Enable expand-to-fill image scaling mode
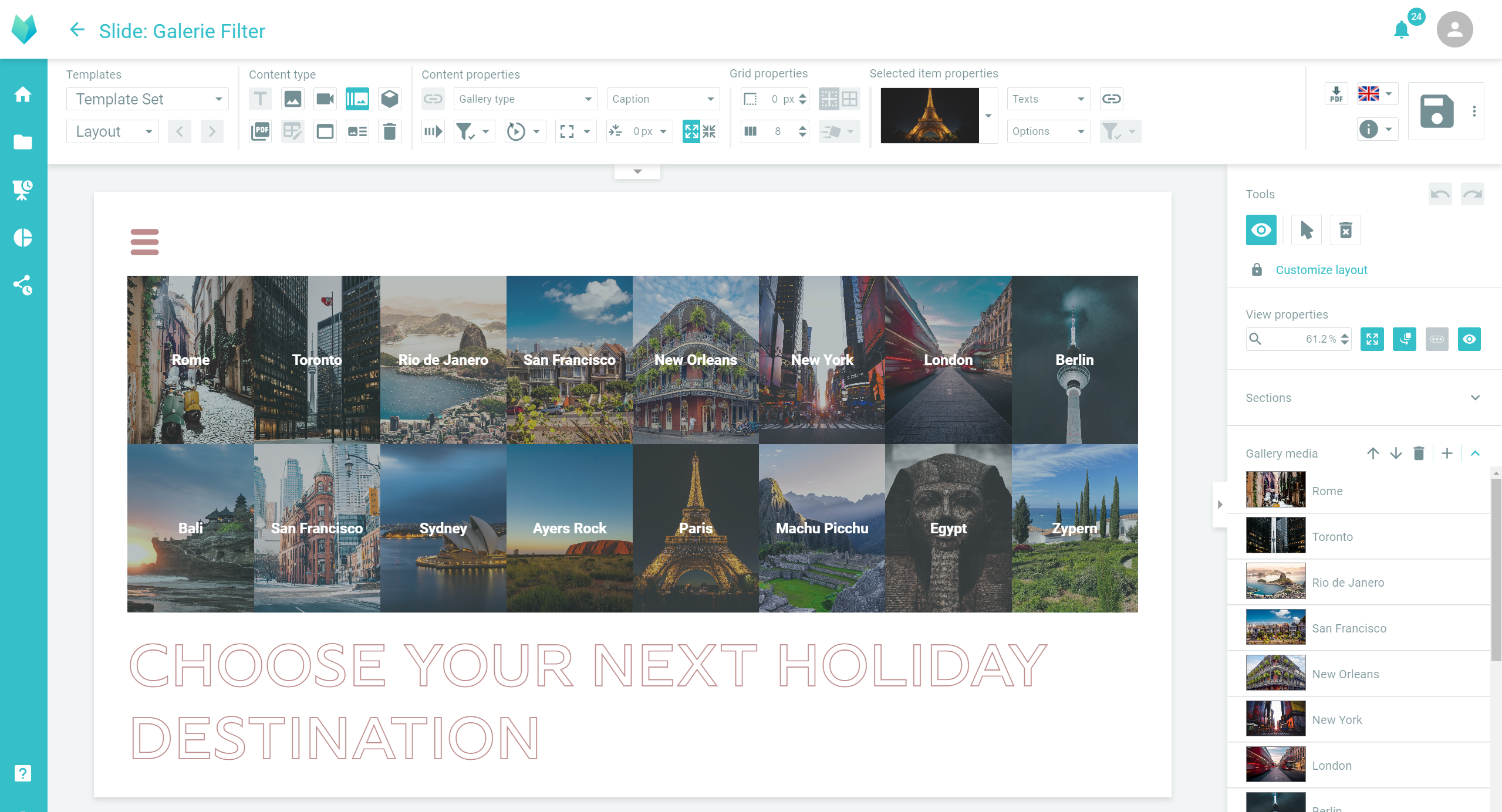This screenshot has height=812, width=1502. click(x=691, y=131)
